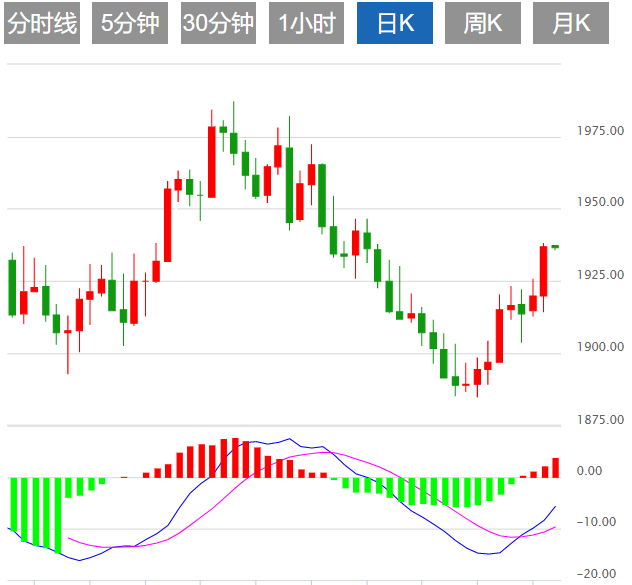Click the 1875.00 price axis label
Image resolution: width=632 pixels, height=585 pixels.
click(x=600, y=419)
